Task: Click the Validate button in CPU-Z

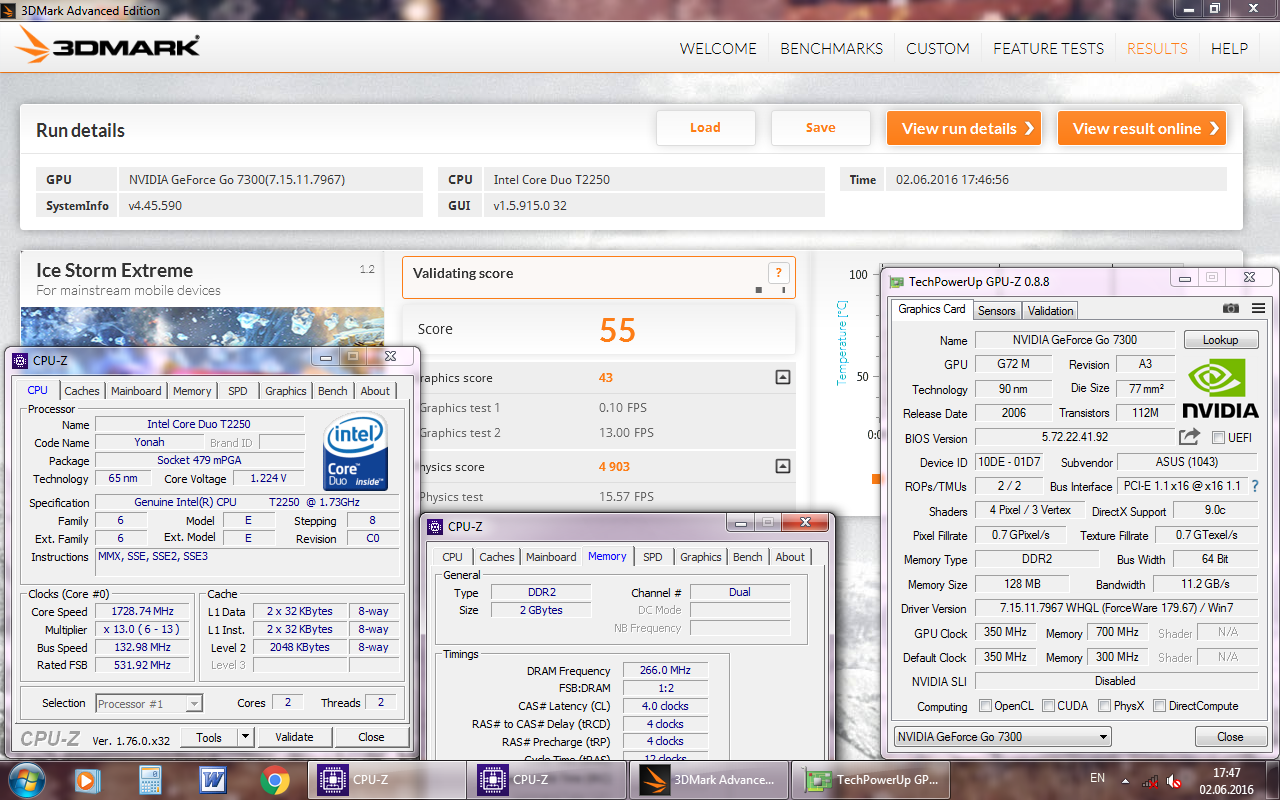Action: 294,737
